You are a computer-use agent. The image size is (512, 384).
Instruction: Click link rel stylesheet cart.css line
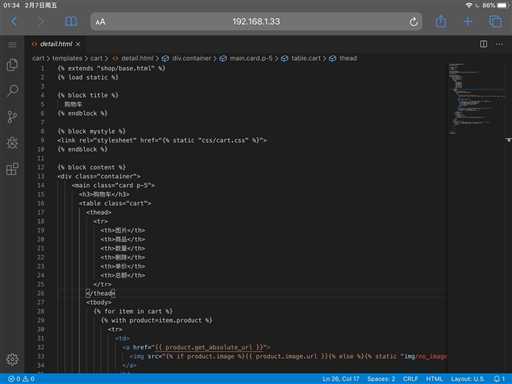(162, 140)
